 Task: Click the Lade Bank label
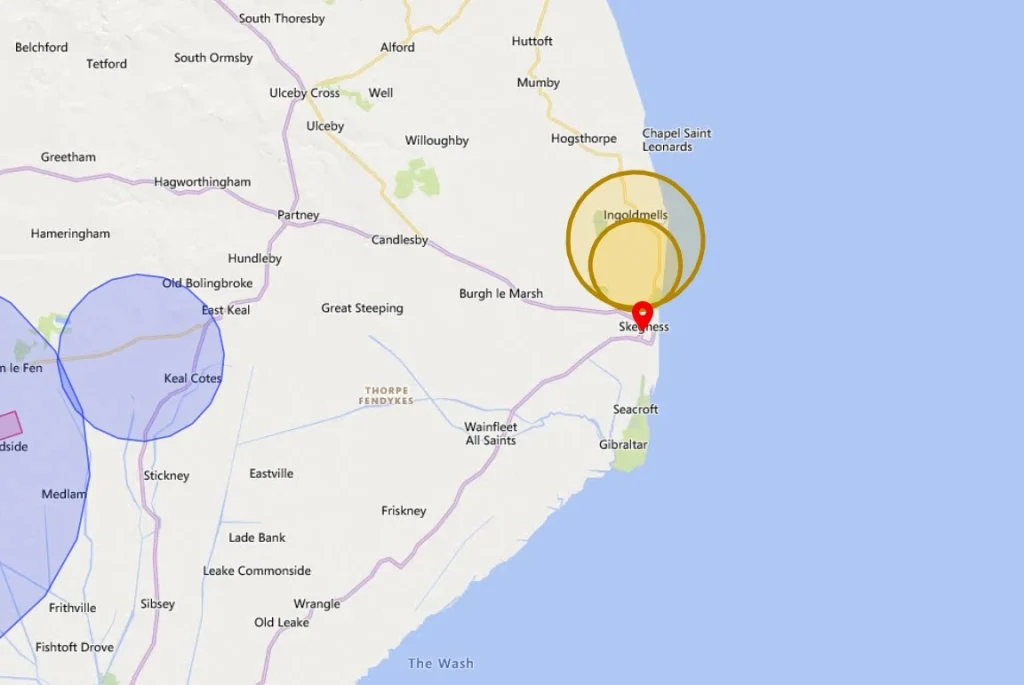tap(257, 537)
